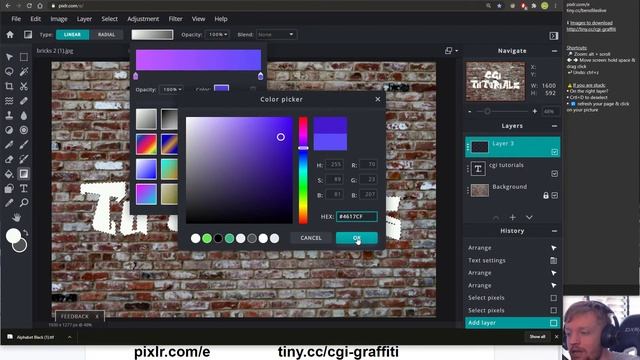The image size is (640, 360).
Task: Open the Adjustment menu
Action: point(143,19)
